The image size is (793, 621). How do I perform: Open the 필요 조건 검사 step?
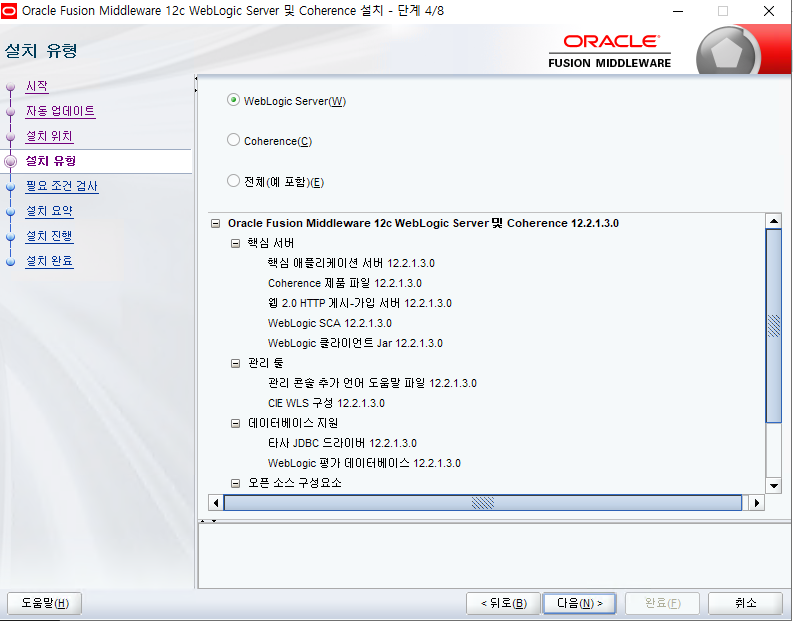(x=62, y=186)
